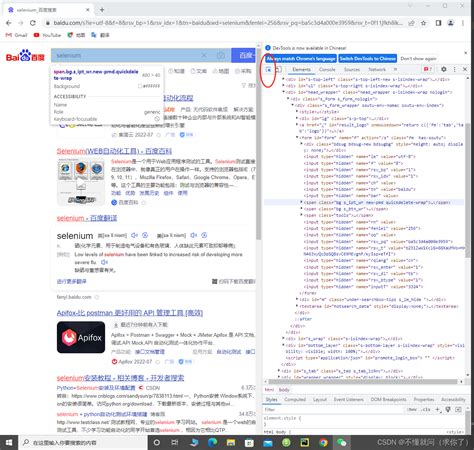
Task: Click the share icon in the address bar
Action: click(411, 23)
